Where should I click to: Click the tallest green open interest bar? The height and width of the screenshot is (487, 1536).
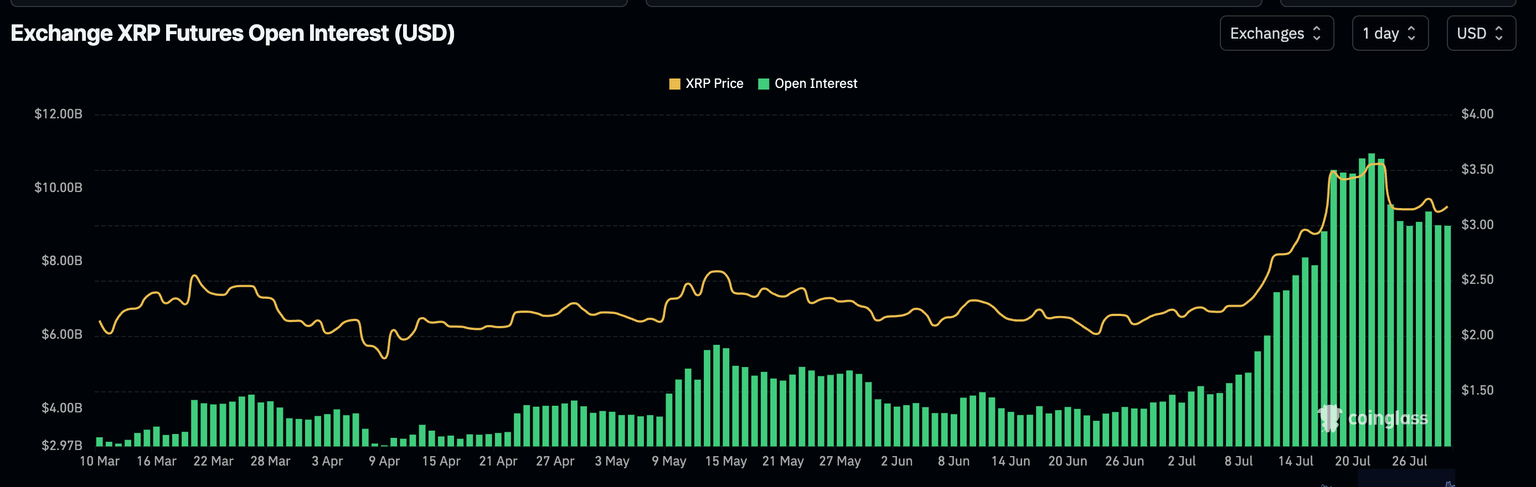coord(1371,300)
